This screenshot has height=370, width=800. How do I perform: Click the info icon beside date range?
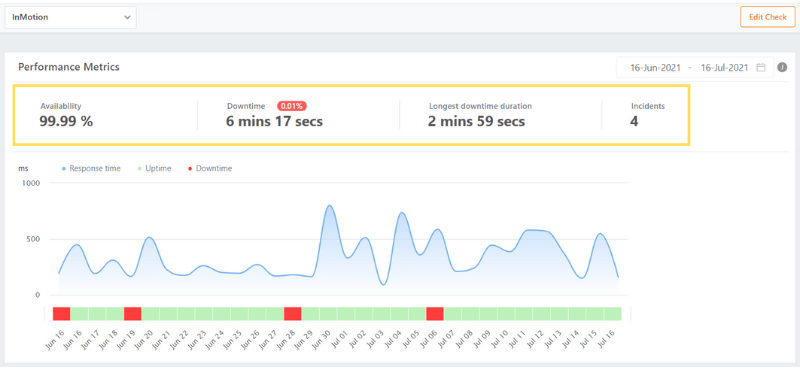click(782, 67)
